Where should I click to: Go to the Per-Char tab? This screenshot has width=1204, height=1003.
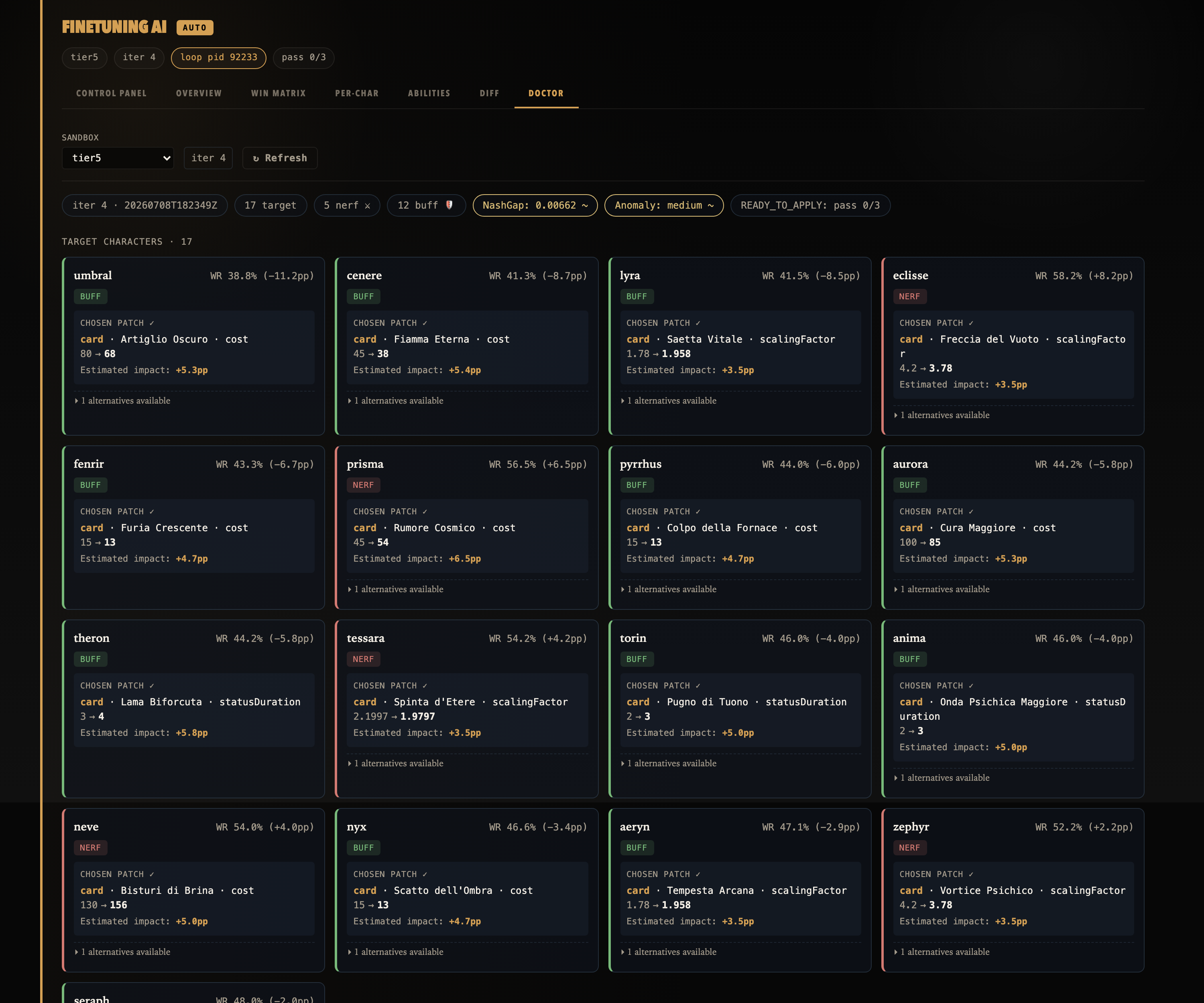357,93
